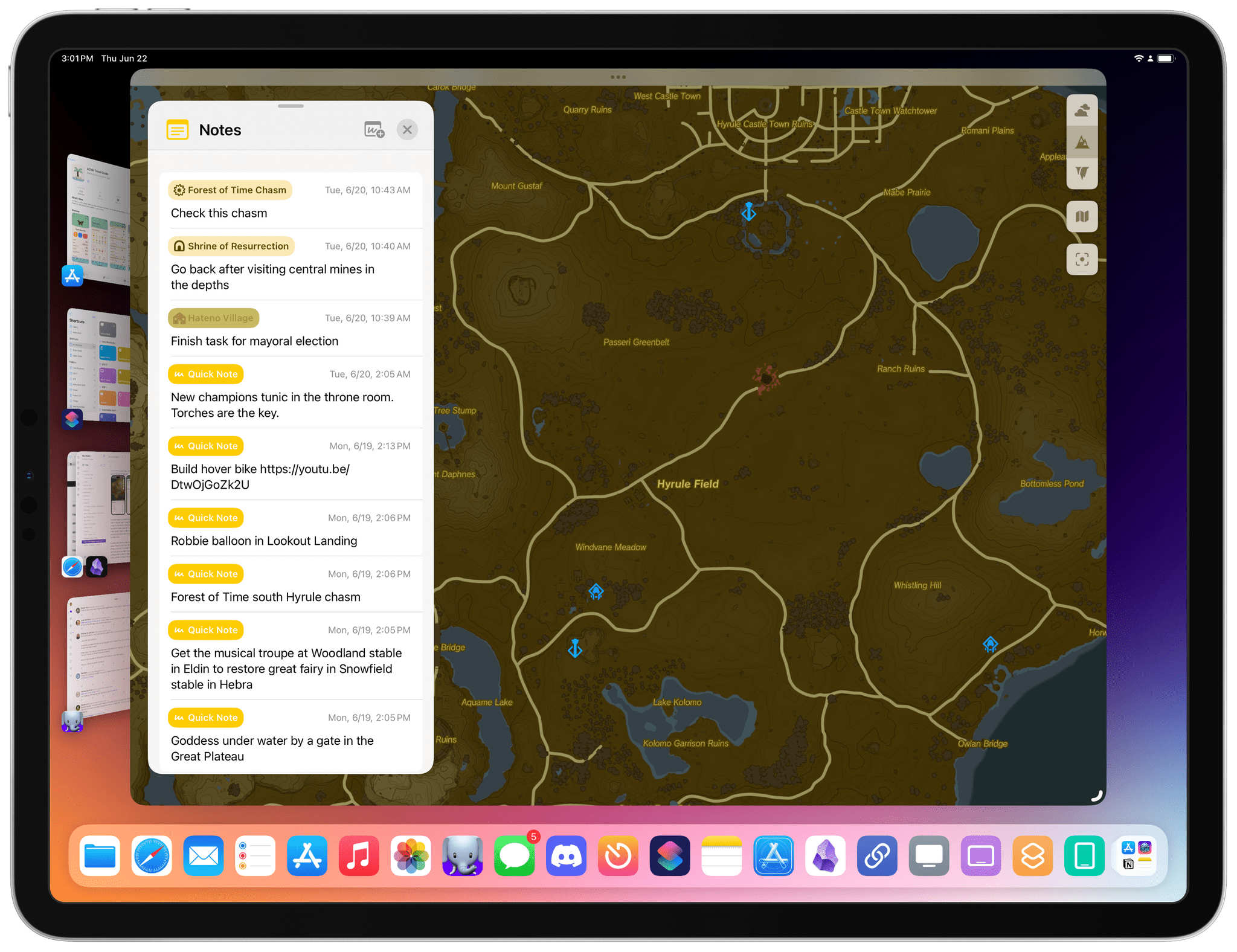The width and height of the screenshot is (1237, 952).
Task: Open Notes app from the dock
Action: click(x=722, y=856)
